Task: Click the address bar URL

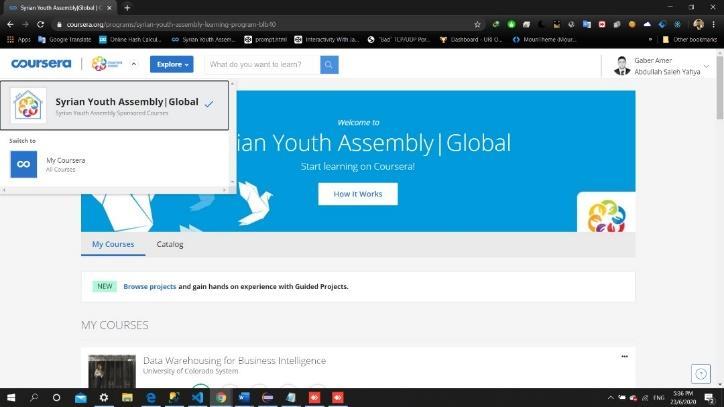Action: pos(171,24)
